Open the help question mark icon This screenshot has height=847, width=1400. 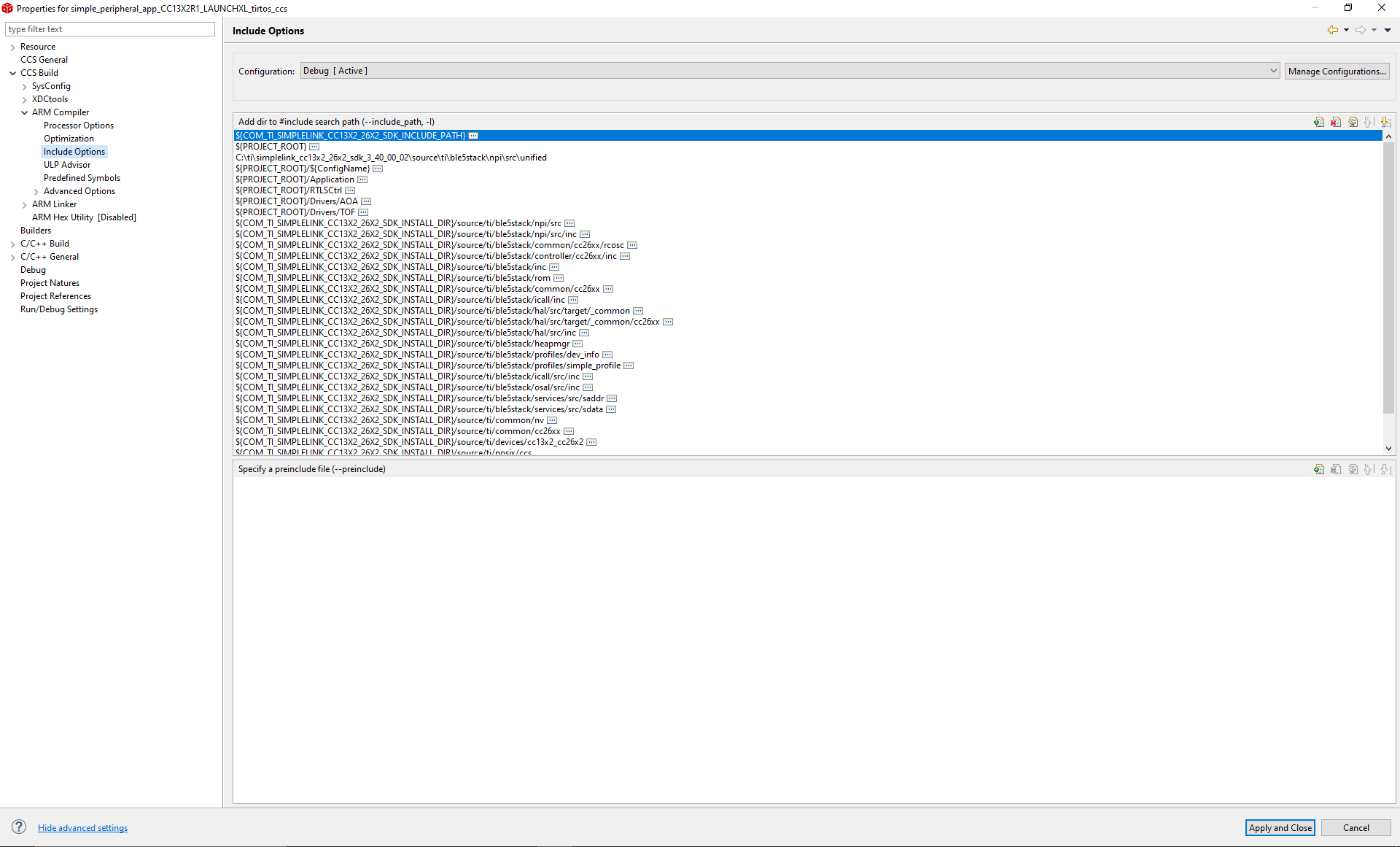coord(19,827)
